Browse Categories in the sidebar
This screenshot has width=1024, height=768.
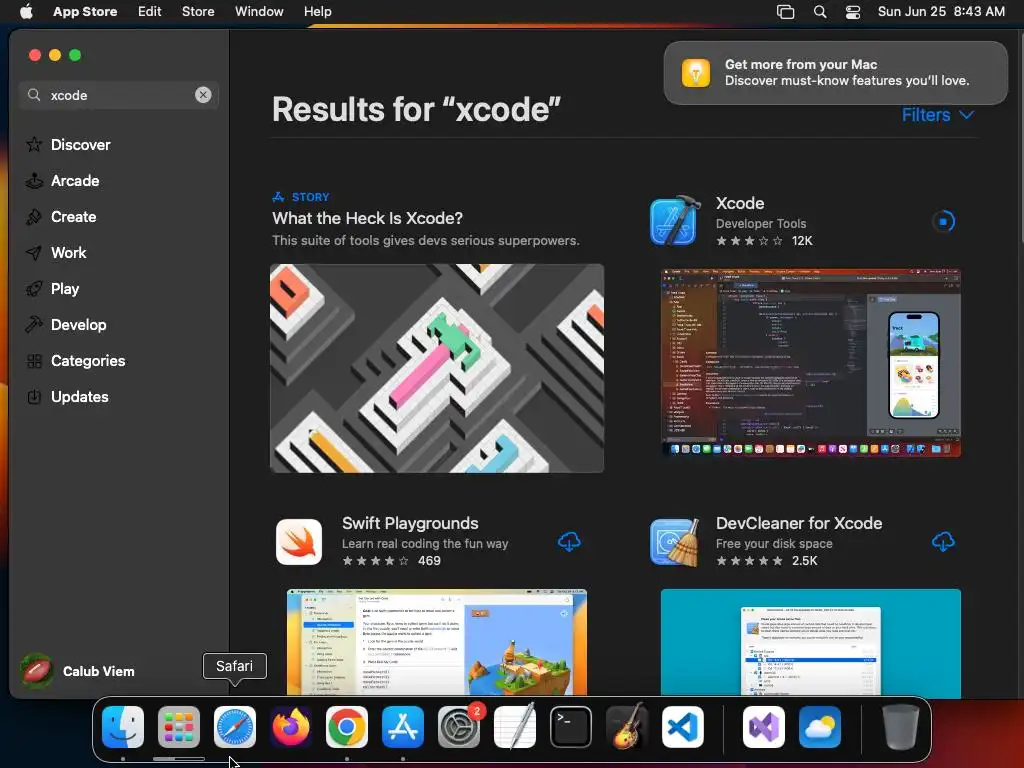88,360
